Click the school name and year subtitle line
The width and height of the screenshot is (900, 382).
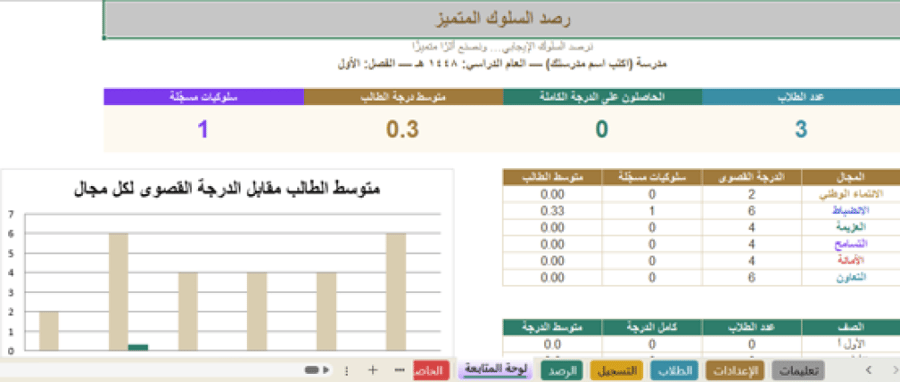pyautogui.click(x=502, y=64)
